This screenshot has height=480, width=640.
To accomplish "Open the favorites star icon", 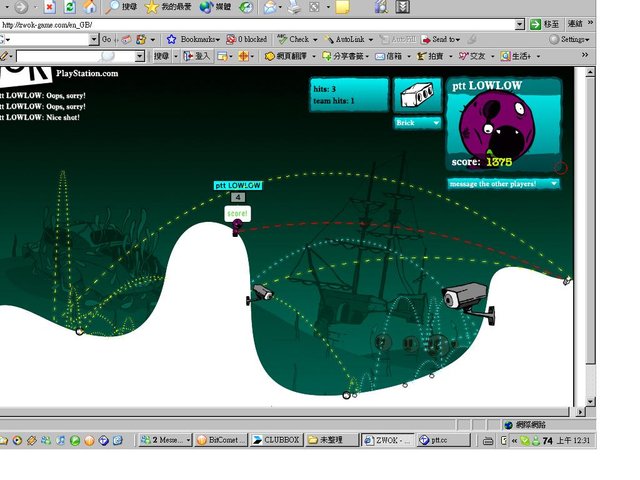I will coord(151,7).
